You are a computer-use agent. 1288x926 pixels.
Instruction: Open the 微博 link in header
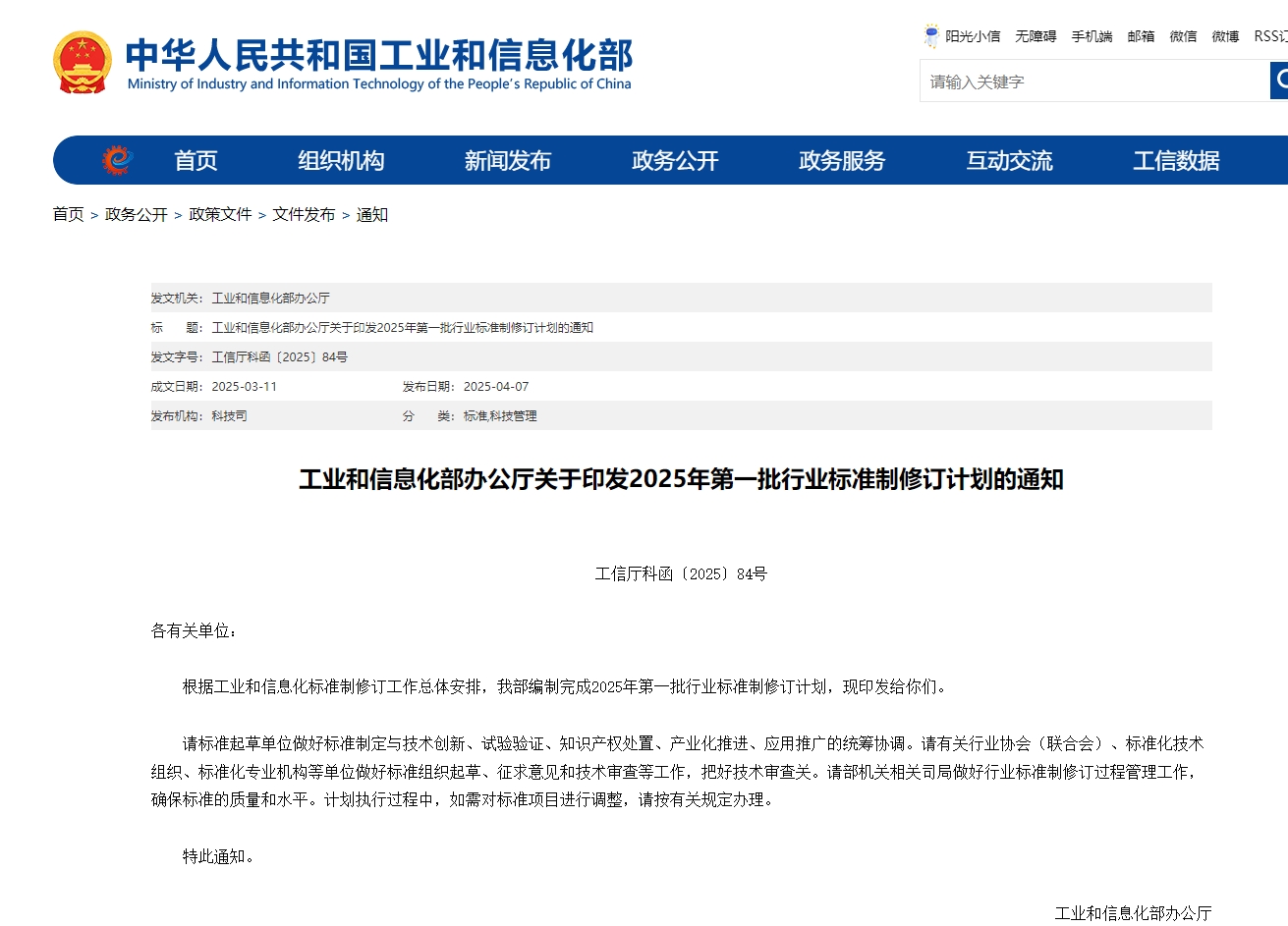coord(1225,36)
